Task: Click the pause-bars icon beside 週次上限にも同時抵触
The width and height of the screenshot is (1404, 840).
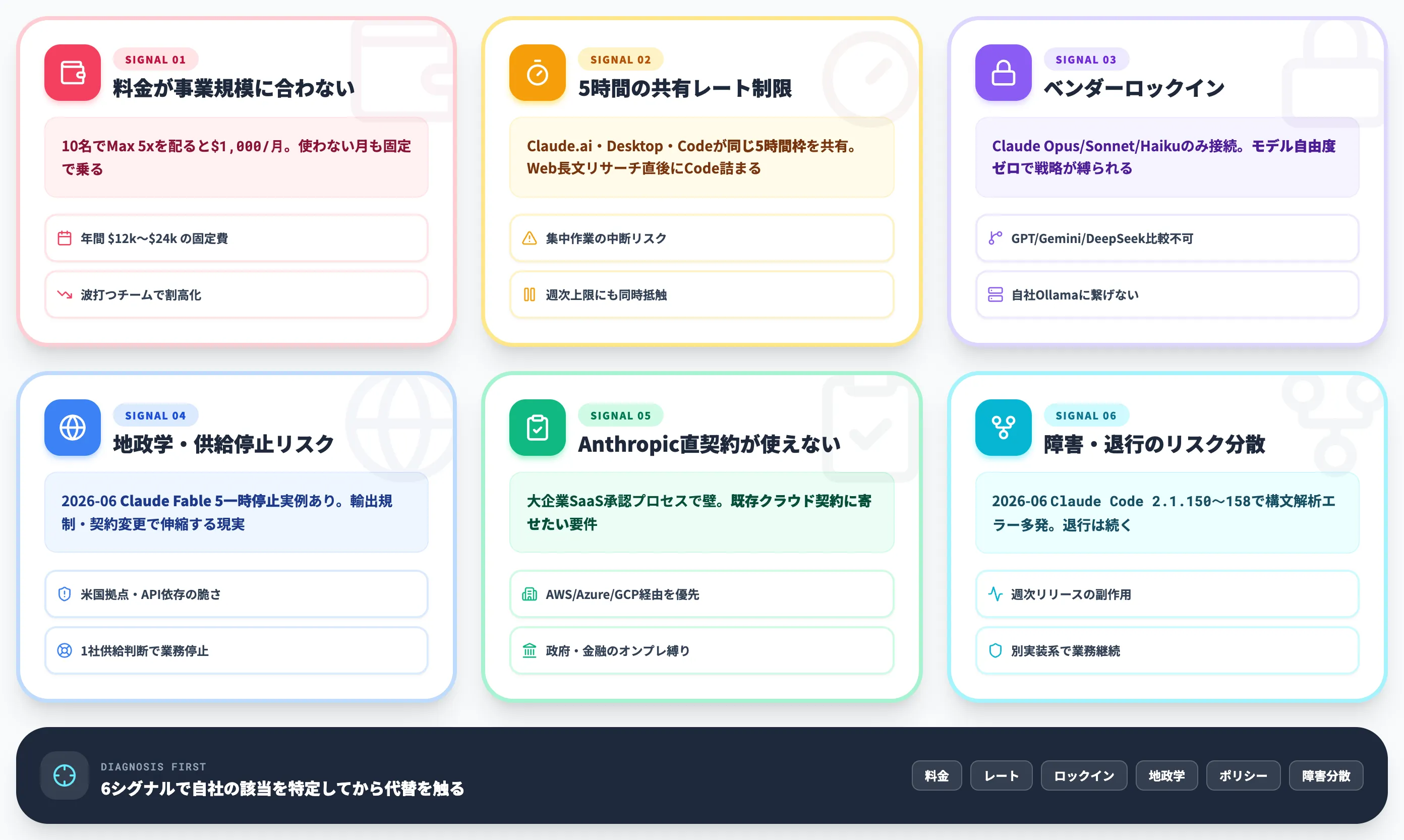Action: pyautogui.click(x=530, y=295)
